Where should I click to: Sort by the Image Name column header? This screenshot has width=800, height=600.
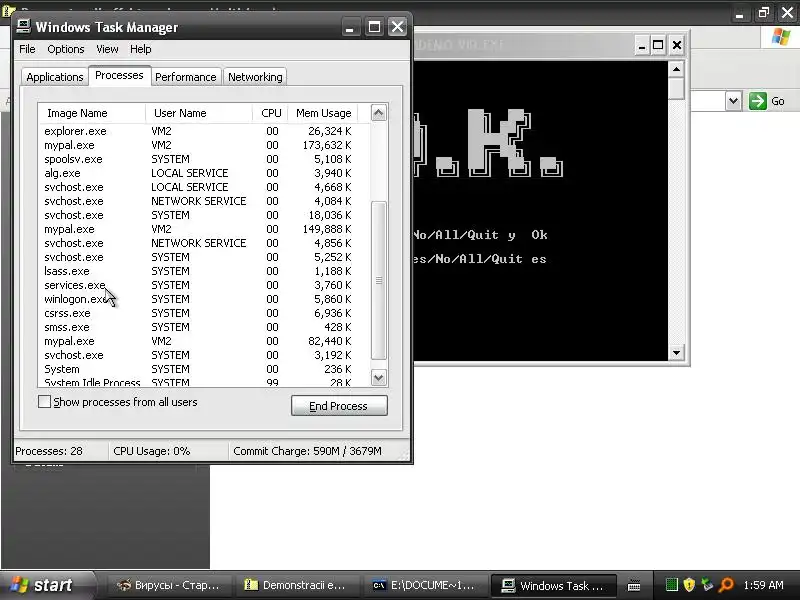(x=92, y=113)
